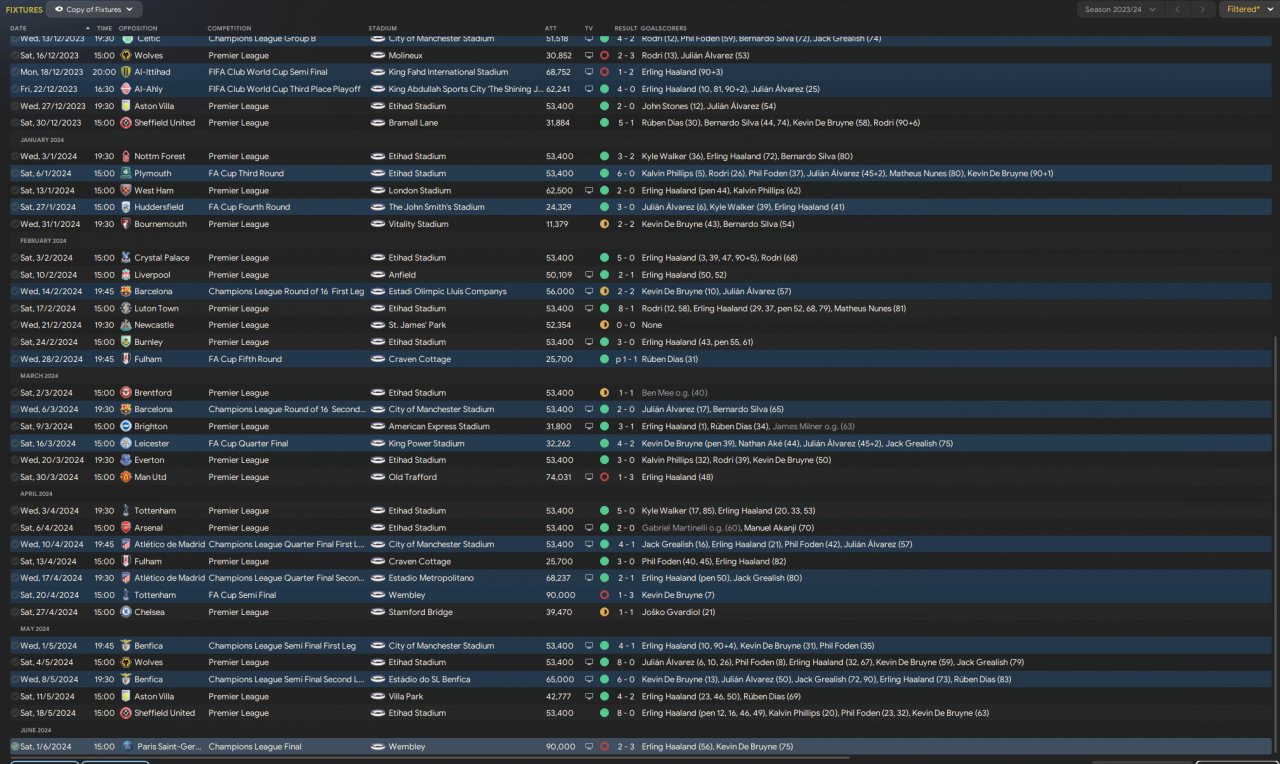Open the 0 - 0 result against Newcastle
Screen dimensions: 1280x764
coord(625,325)
